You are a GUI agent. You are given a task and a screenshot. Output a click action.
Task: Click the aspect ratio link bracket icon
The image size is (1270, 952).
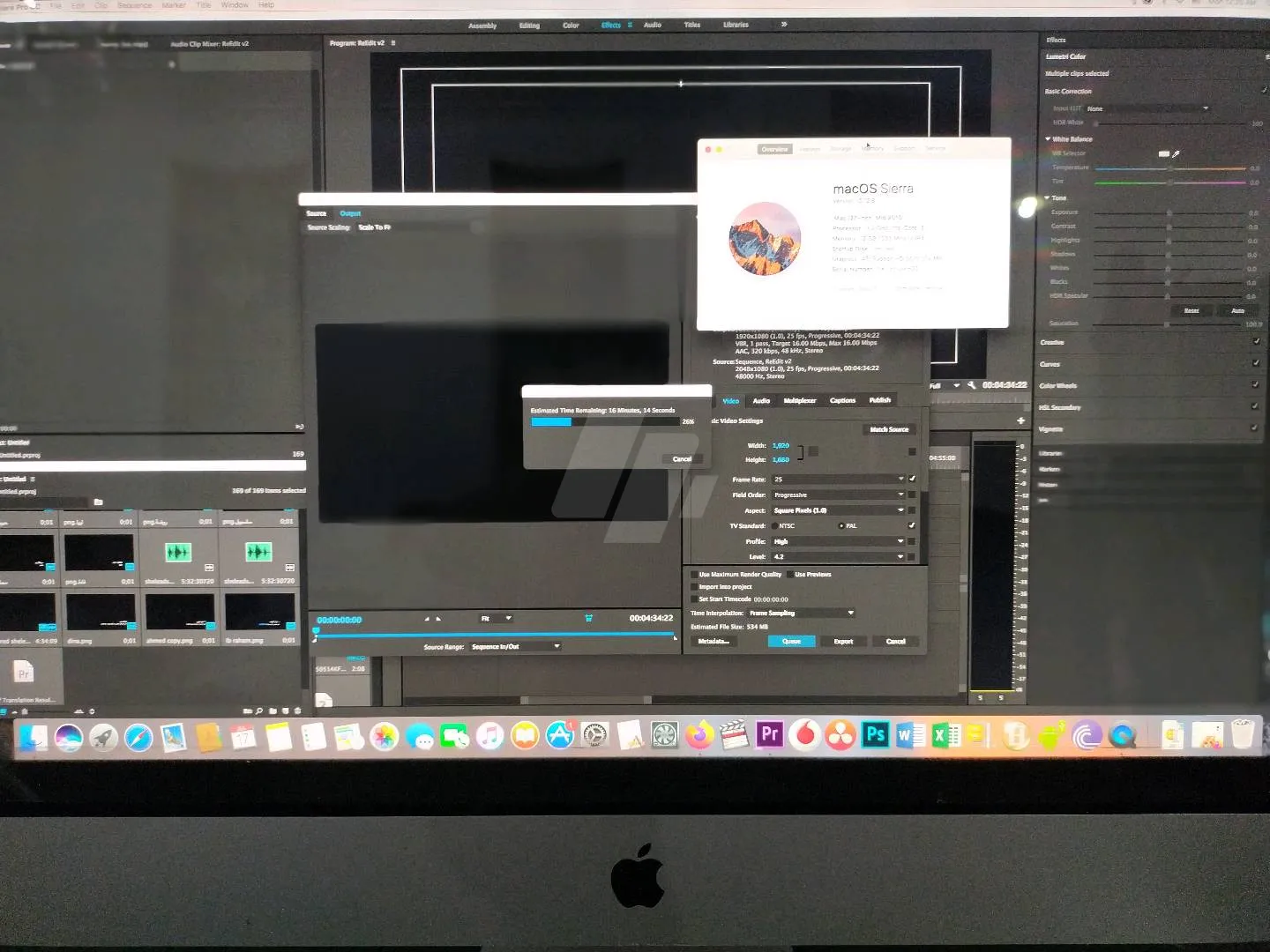coord(801,452)
